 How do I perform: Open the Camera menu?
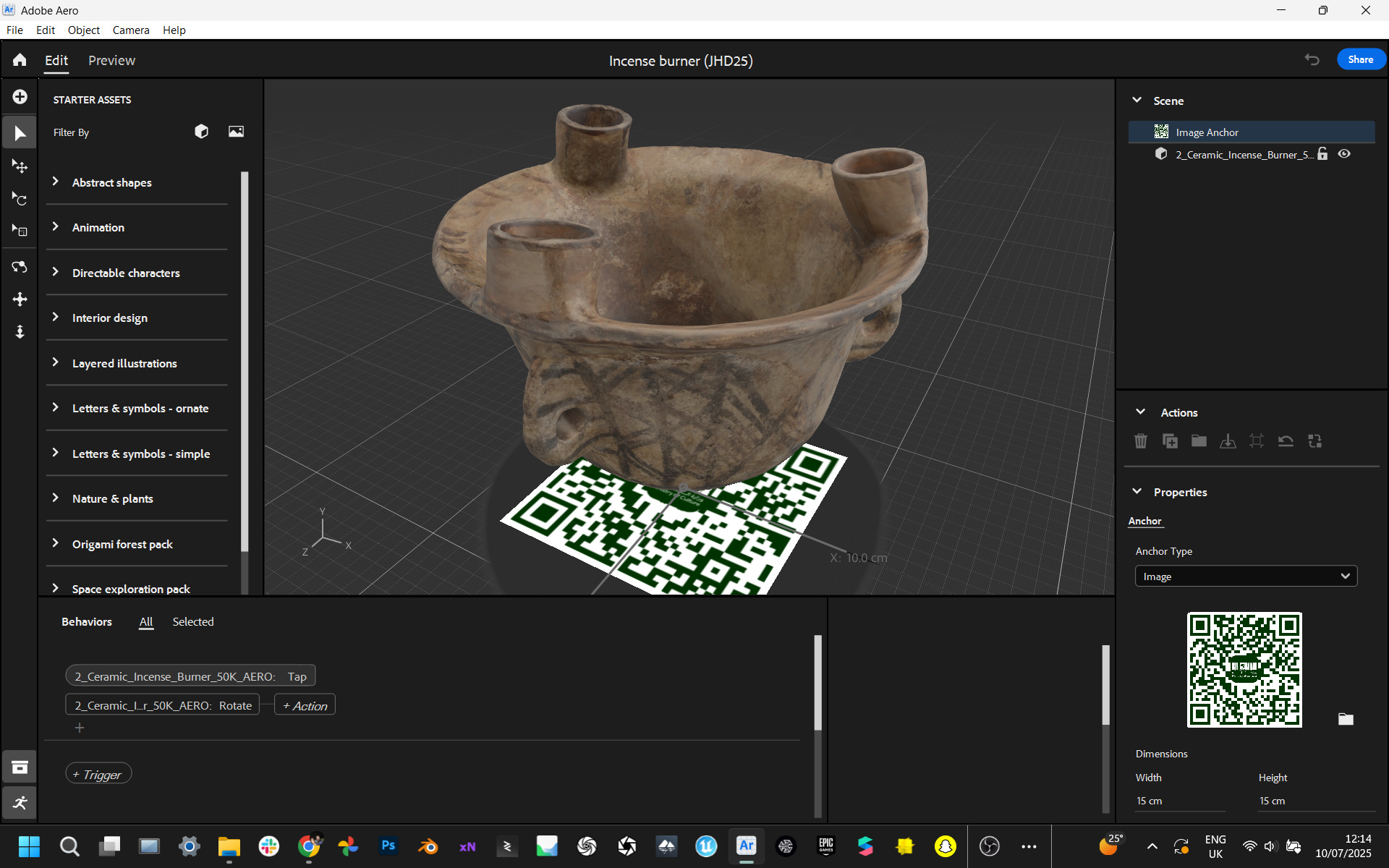point(131,30)
